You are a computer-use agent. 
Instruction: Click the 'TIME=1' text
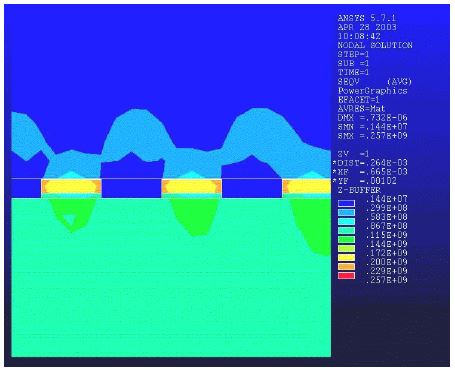click(353, 72)
